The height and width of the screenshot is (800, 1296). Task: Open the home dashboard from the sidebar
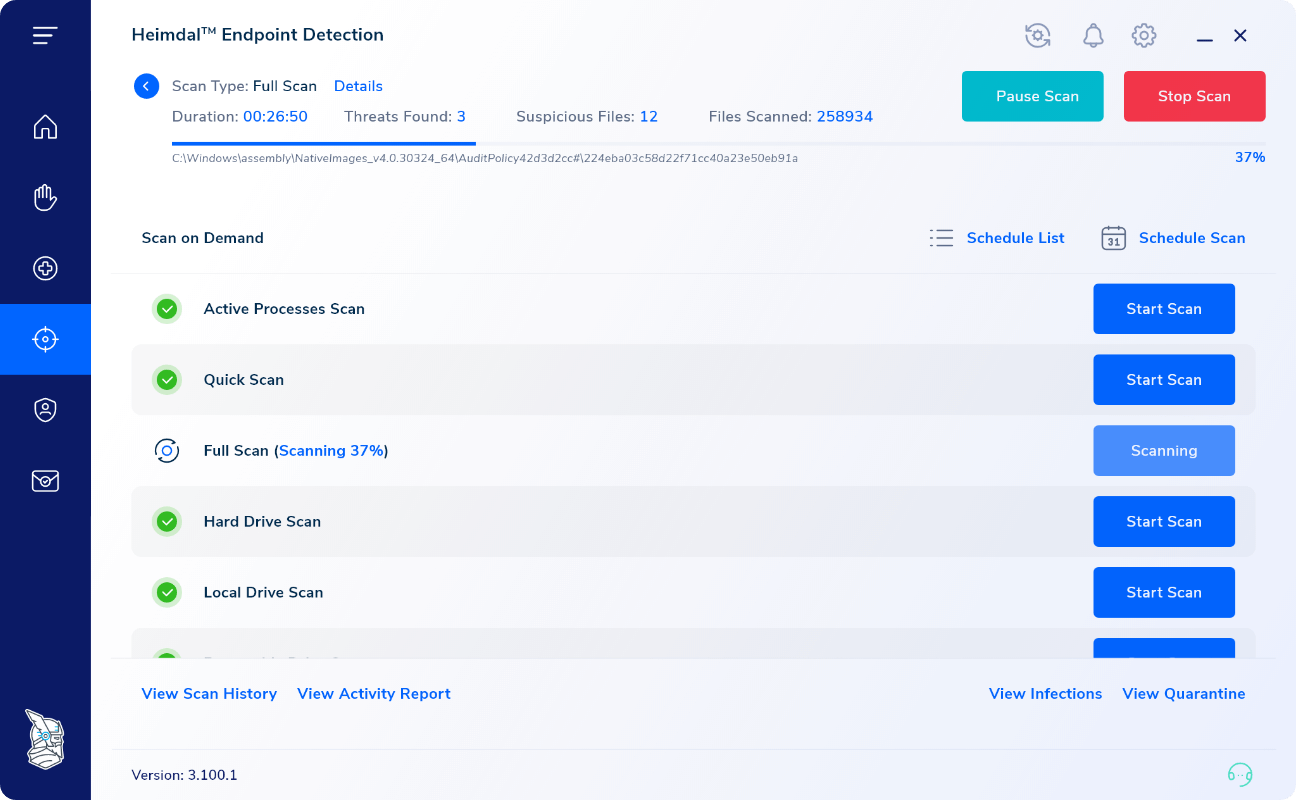click(45, 127)
